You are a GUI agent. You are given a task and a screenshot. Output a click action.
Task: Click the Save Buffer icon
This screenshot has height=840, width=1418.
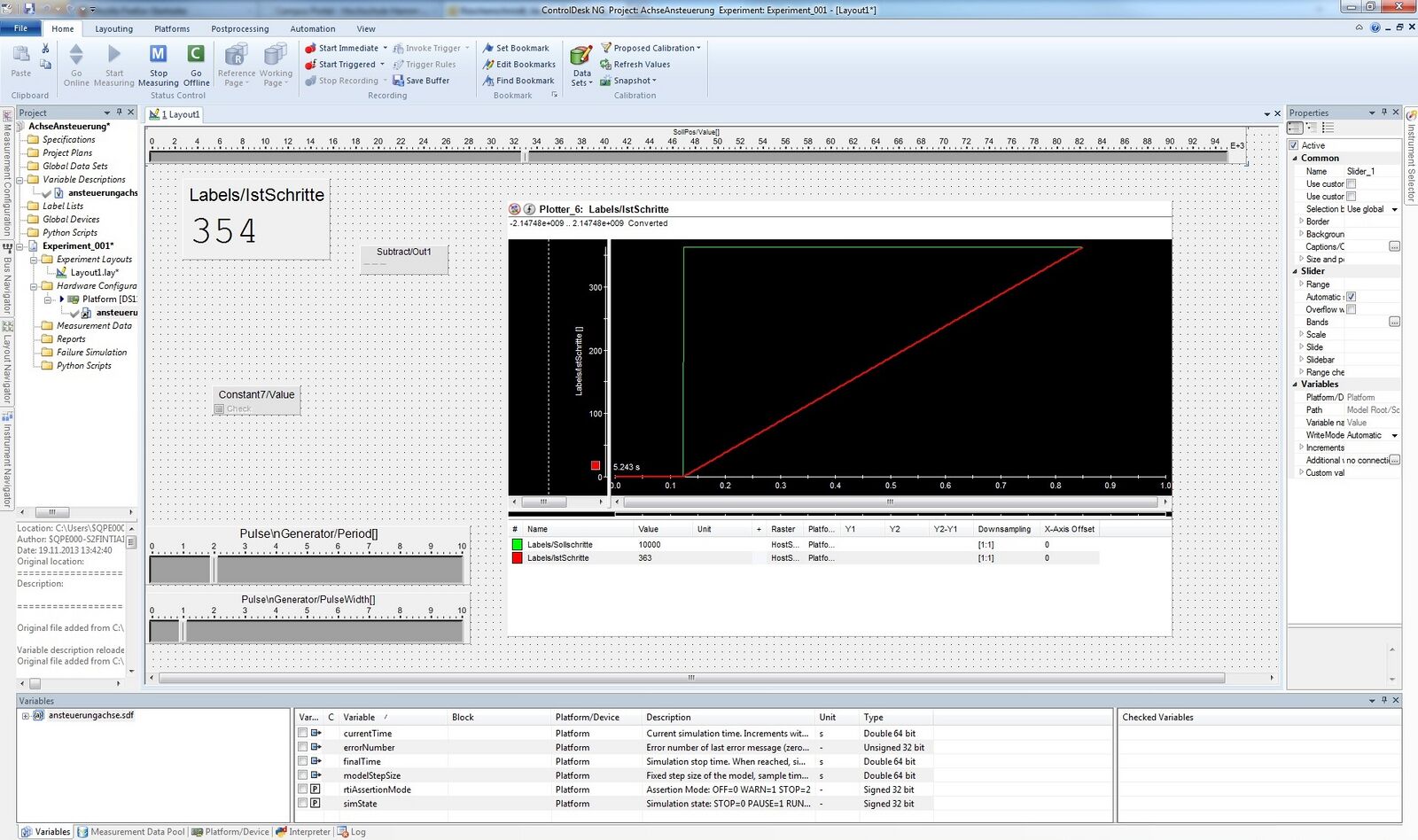pos(399,81)
